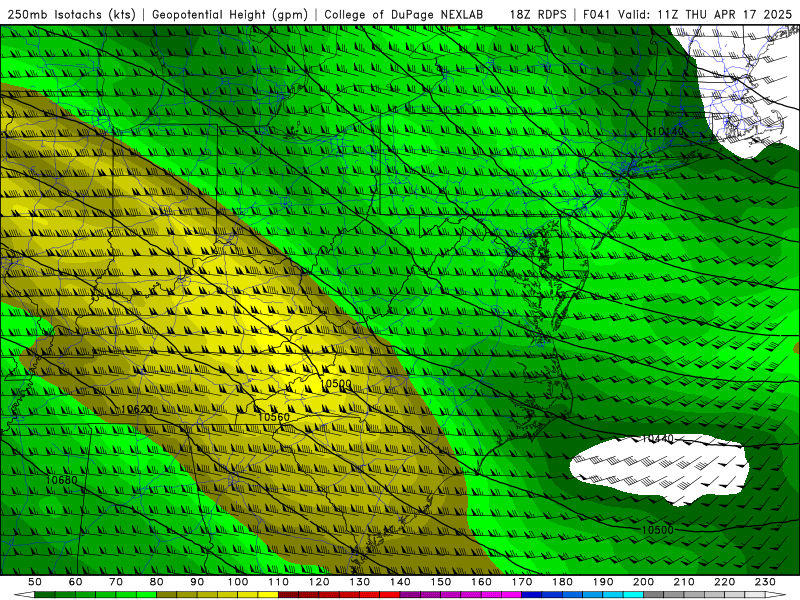Click the dark blue swatch just right of 170
The height and width of the screenshot is (600, 800).
coord(532,595)
